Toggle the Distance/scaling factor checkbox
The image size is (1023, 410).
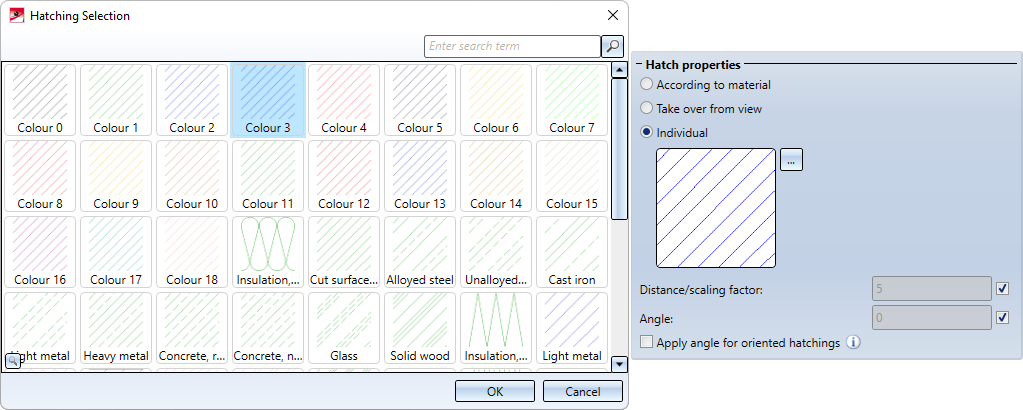tap(1003, 289)
